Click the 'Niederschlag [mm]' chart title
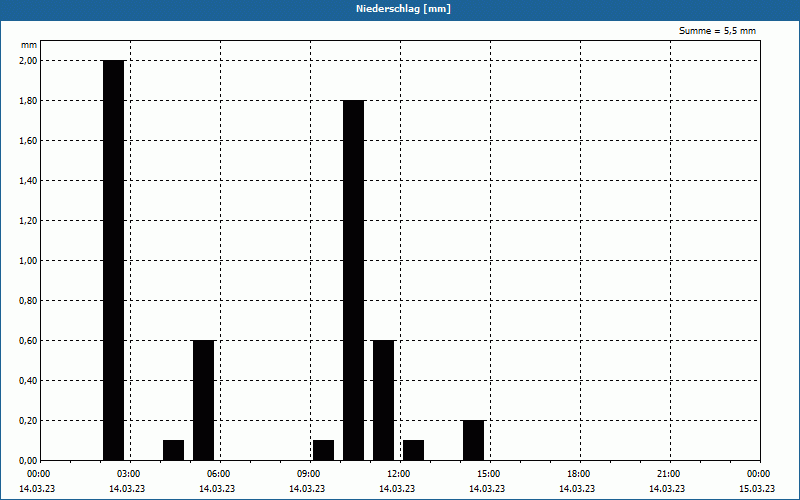Screen dimensions: 800x500 point(403,9)
